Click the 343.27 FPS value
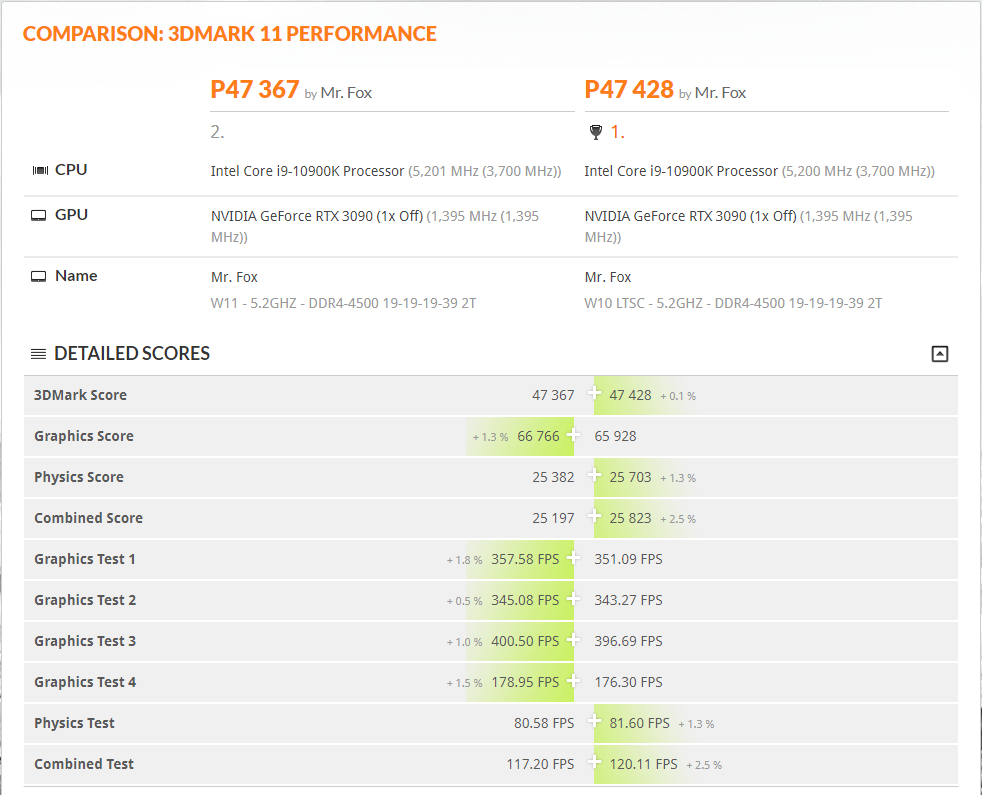982x795 pixels. [x=628, y=600]
